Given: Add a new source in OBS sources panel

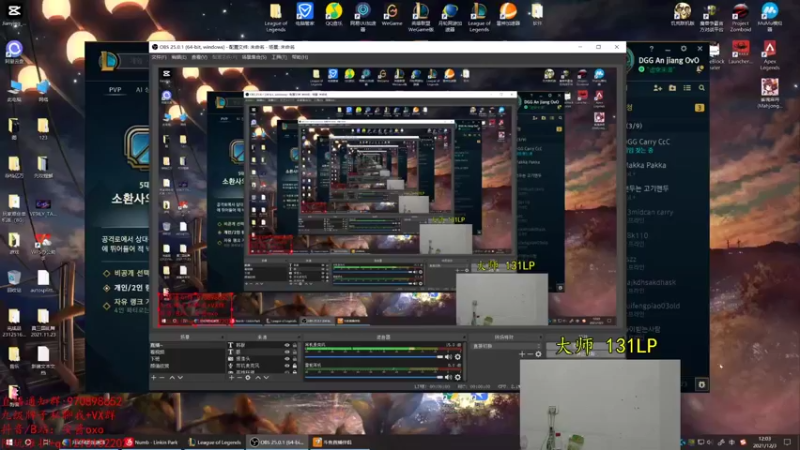Looking at the screenshot, I should pyautogui.click(x=231, y=378).
